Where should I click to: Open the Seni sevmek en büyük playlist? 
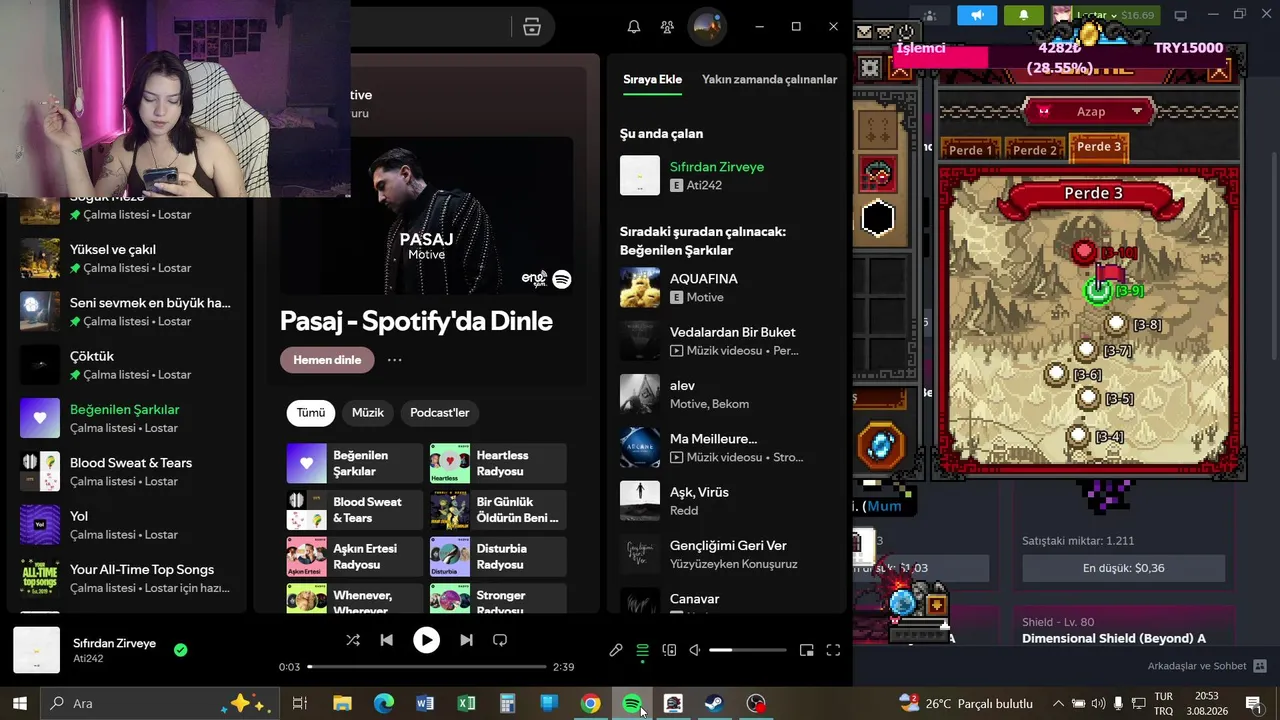pos(127,311)
